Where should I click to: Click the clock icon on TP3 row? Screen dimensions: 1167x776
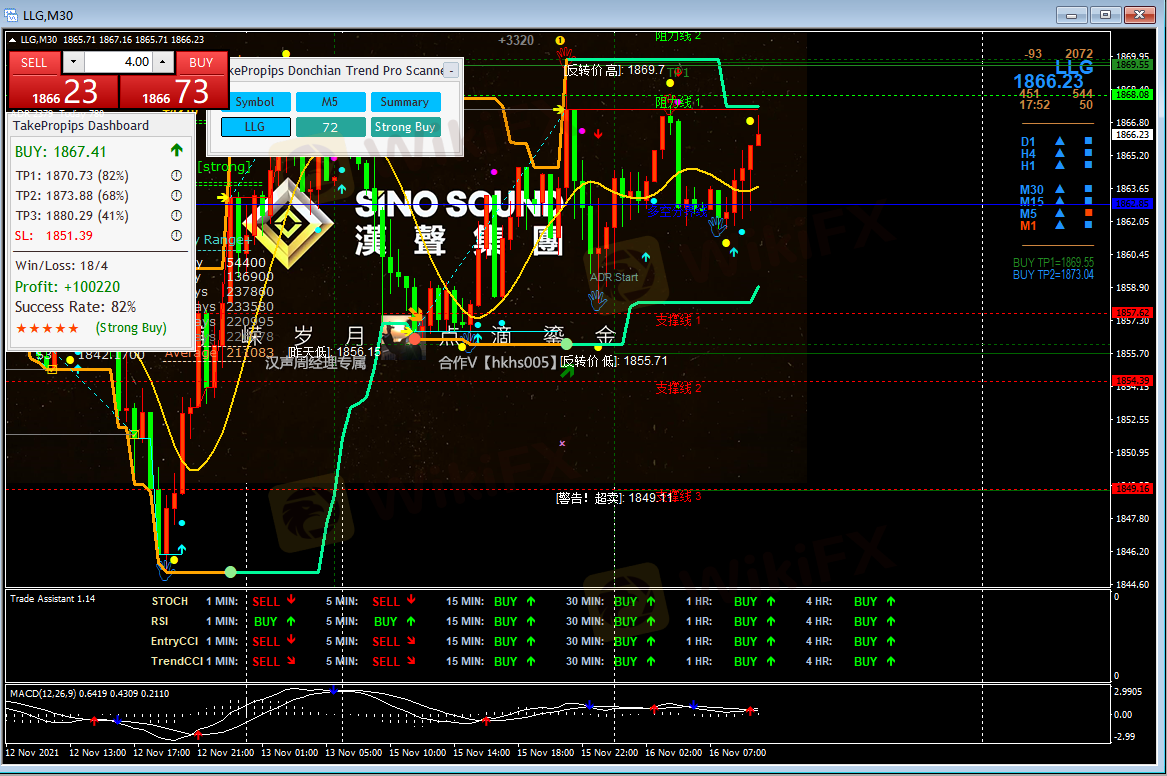coord(176,215)
